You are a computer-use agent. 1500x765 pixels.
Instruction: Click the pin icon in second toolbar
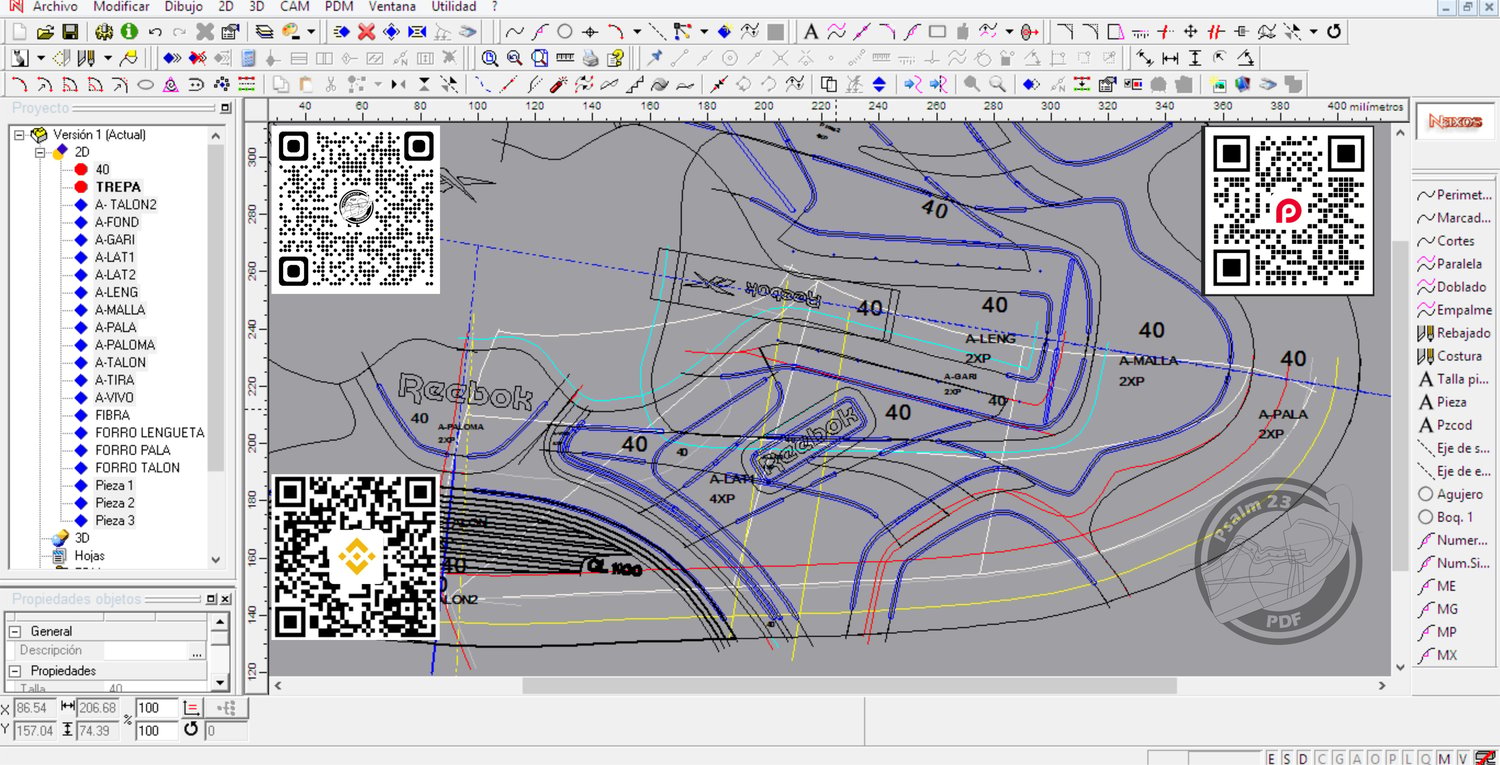point(655,57)
